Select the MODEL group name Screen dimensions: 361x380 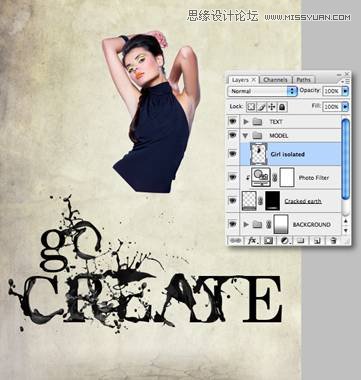(x=279, y=136)
